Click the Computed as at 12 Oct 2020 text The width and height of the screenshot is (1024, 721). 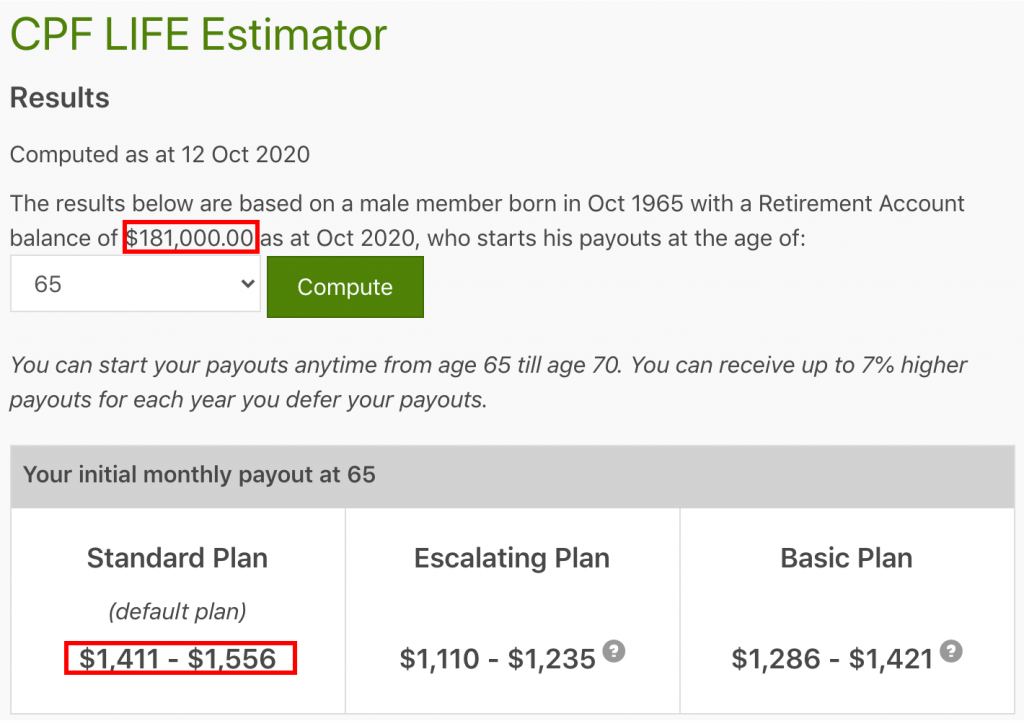pyautogui.click(x=160, y=155)
